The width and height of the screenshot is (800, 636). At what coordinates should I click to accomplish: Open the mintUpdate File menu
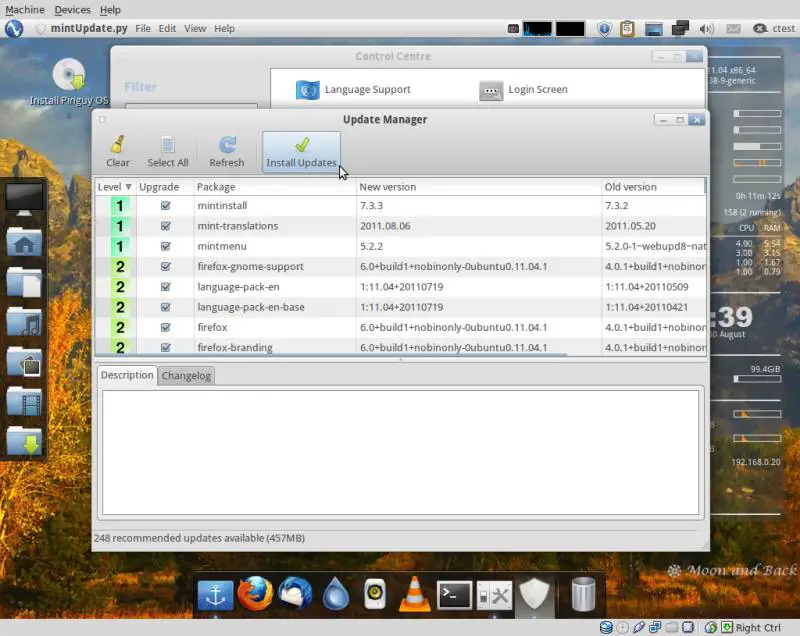click(x=143, y=29)
